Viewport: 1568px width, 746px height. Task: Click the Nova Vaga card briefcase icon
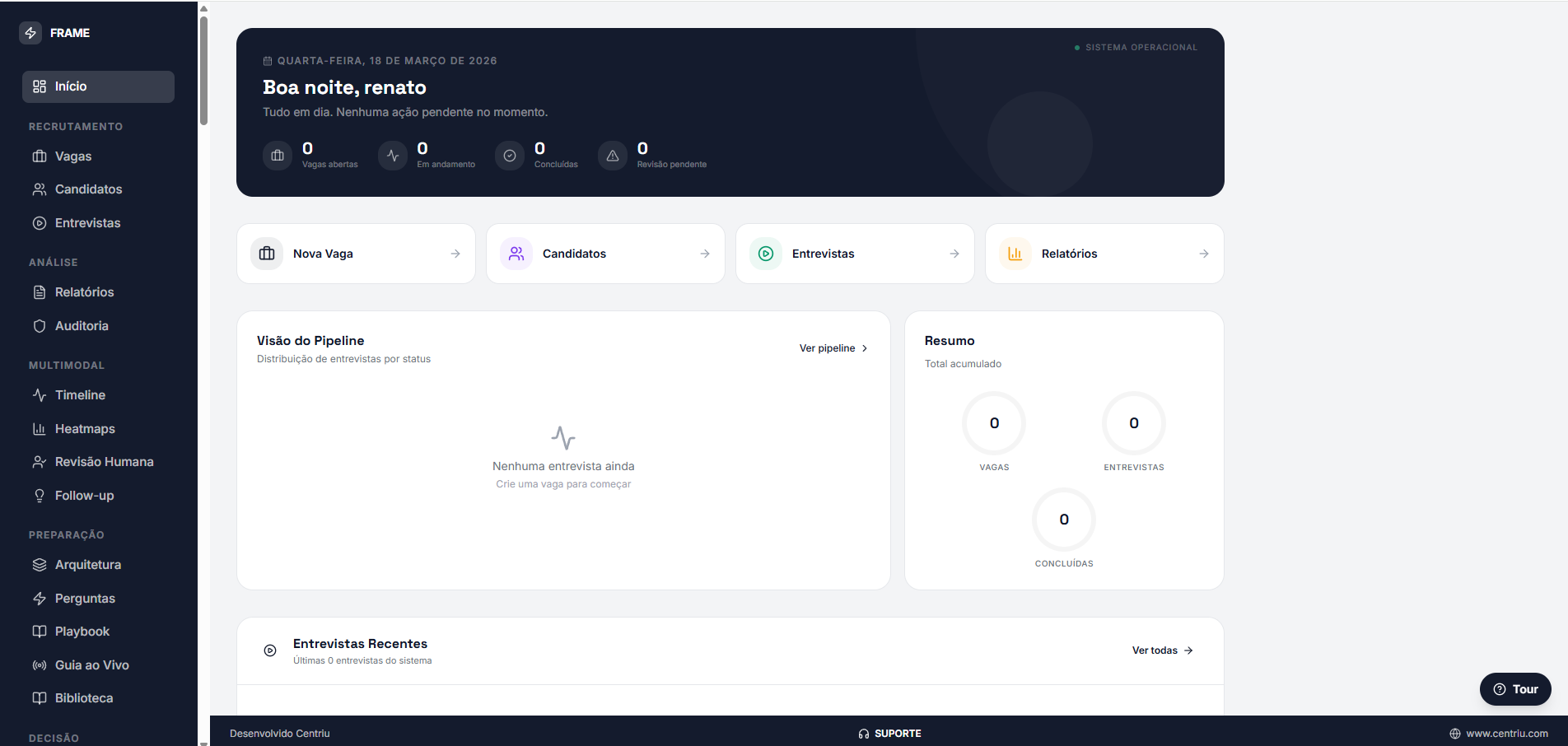click(x=267, y=254)
